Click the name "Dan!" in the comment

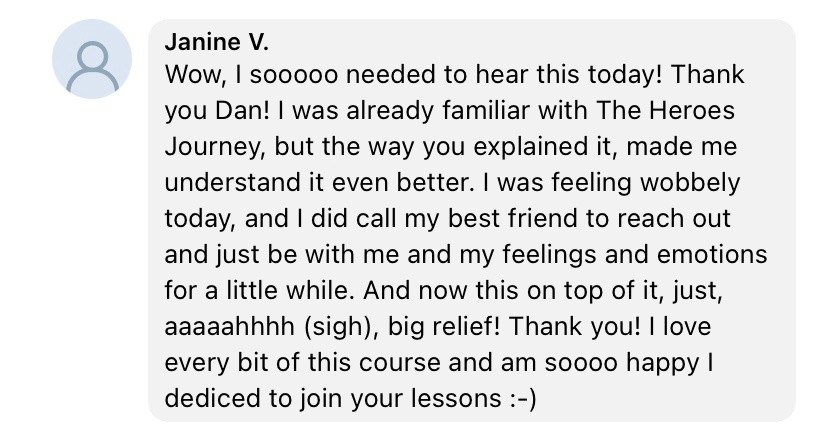[x=242, y=111]
